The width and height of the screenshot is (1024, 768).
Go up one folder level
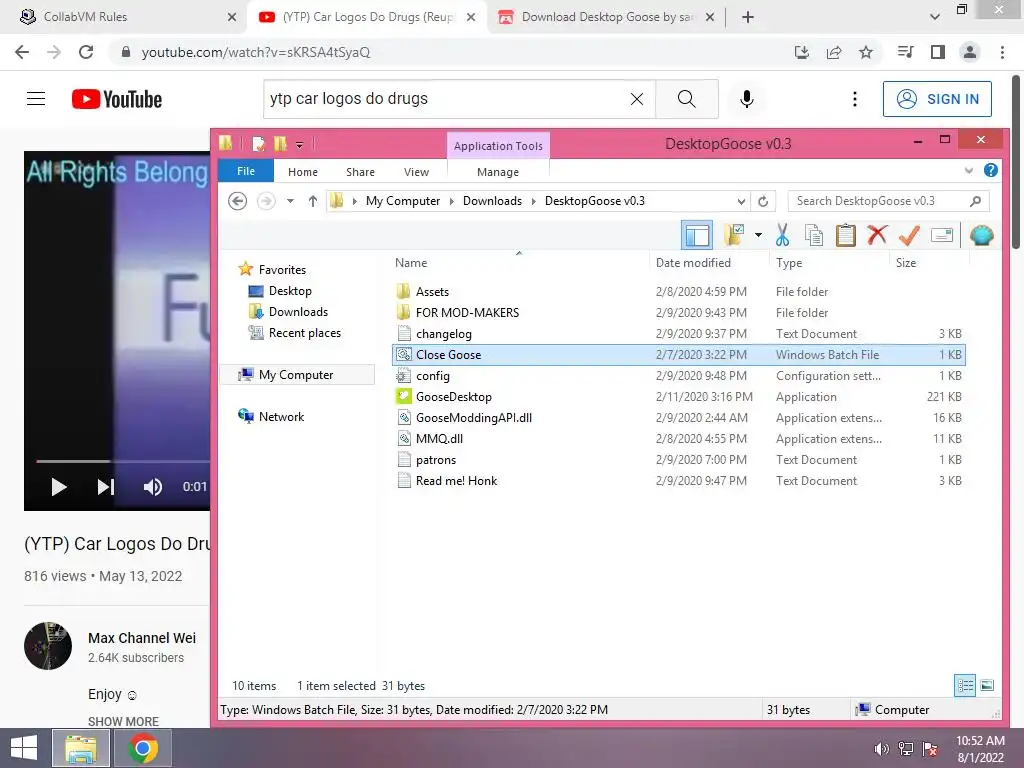(x=313, y=201)
